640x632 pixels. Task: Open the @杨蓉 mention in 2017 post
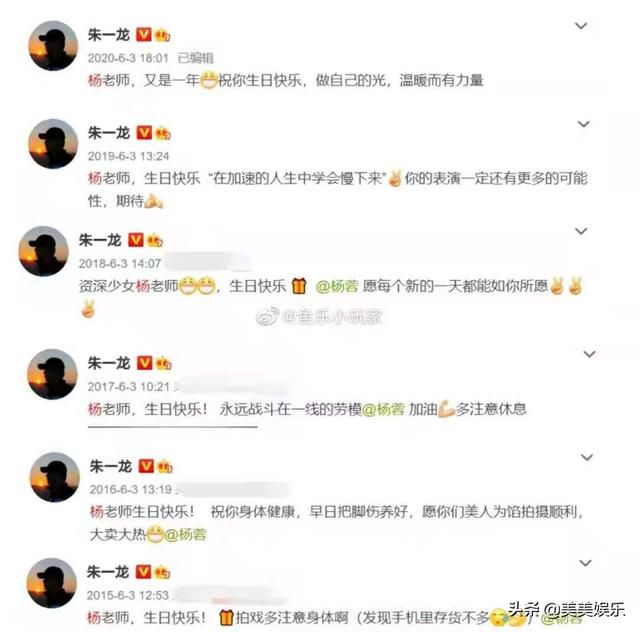[383, 409]
